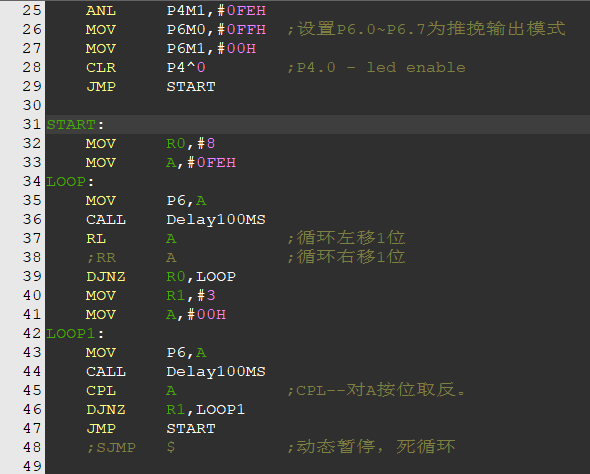This screenshot has height=474, width=590.
Task: Click P6M0,#0FFH operand on line 26
Action: pyautogui.click(x=216, y=30)
